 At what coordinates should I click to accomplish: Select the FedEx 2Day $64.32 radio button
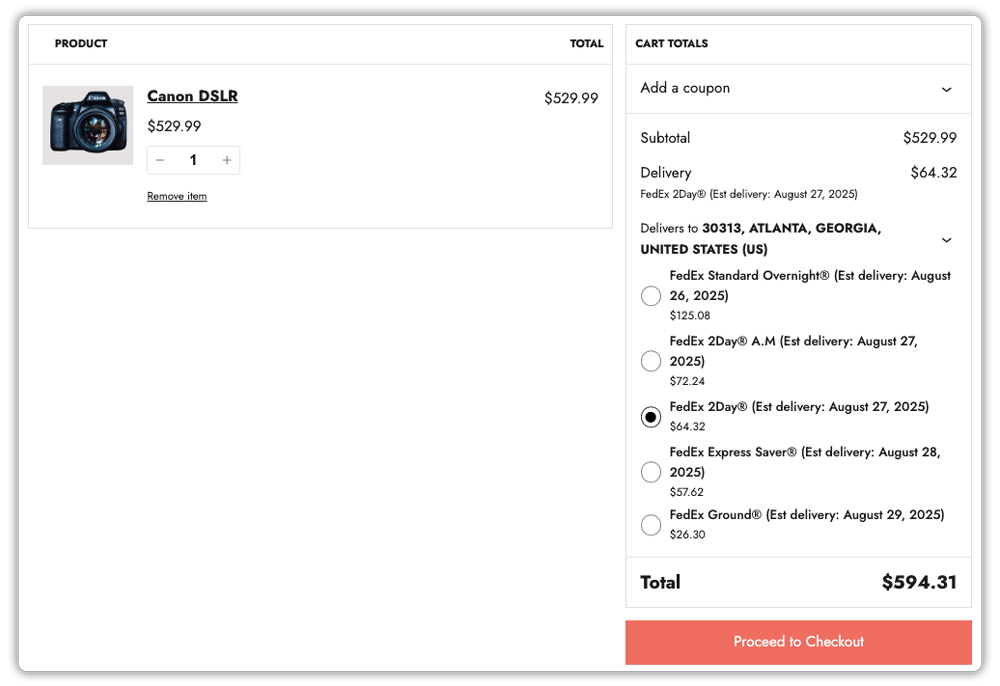click(651, 417)
